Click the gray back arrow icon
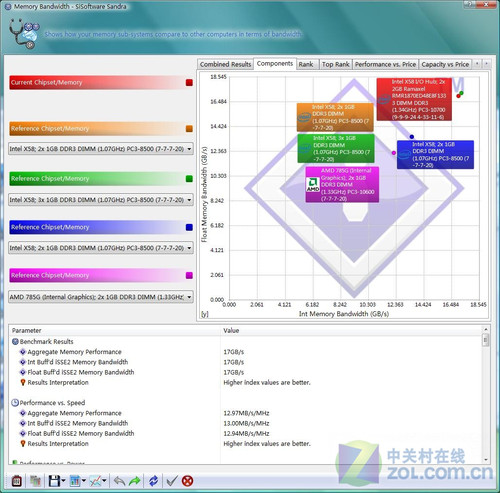 119,481
